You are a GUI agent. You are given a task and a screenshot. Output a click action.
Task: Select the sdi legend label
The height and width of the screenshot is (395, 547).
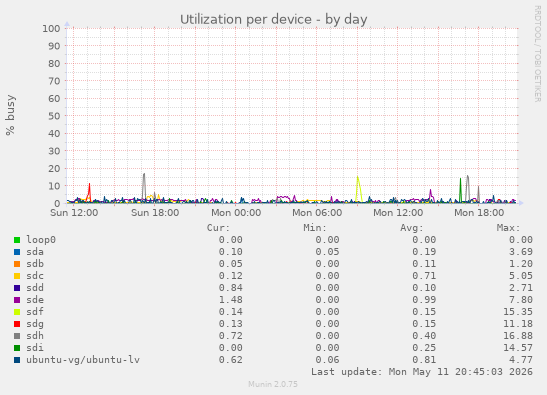[x=35, y=348]
